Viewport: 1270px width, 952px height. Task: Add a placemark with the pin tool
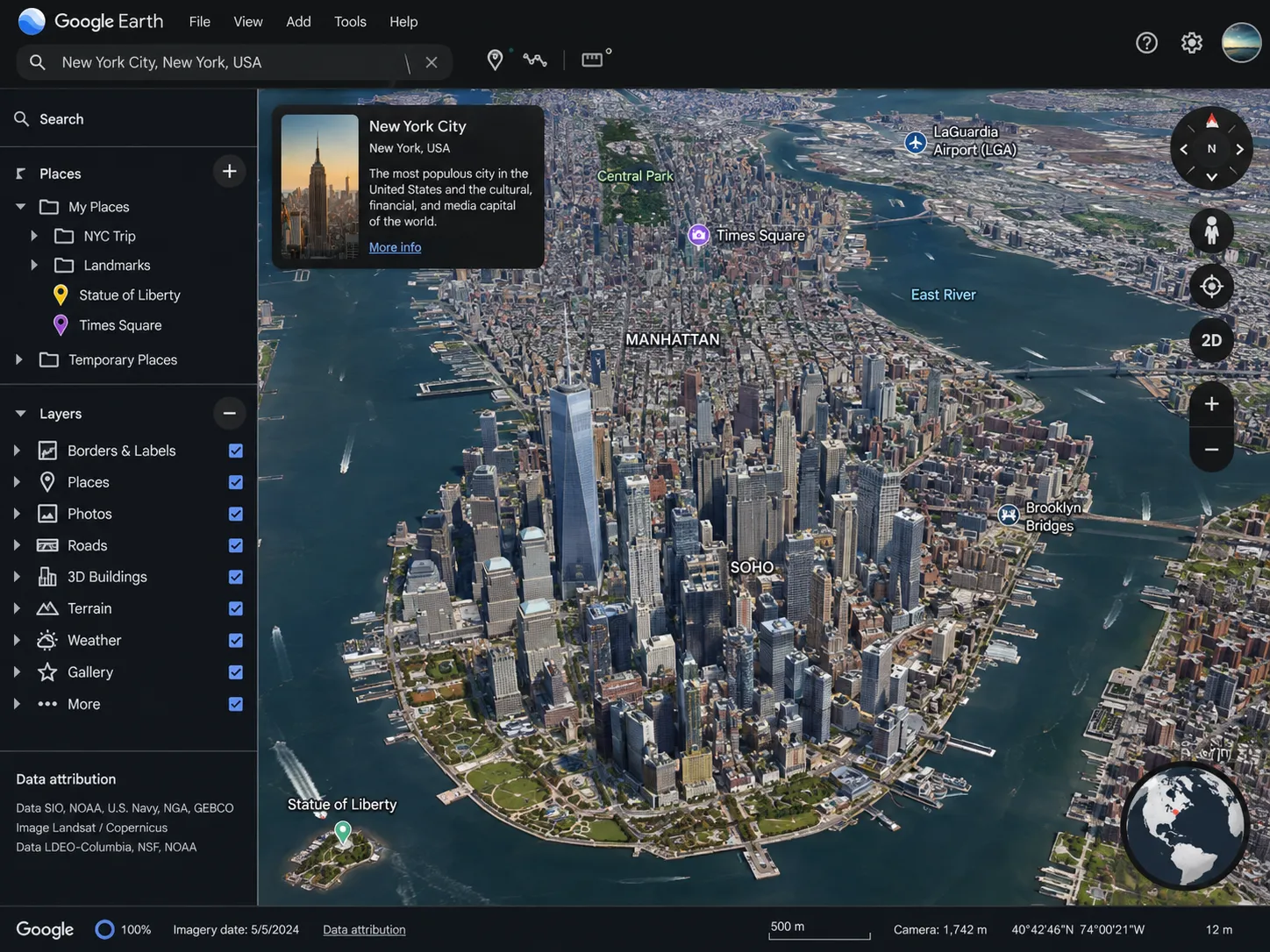[x=496, y=60]
